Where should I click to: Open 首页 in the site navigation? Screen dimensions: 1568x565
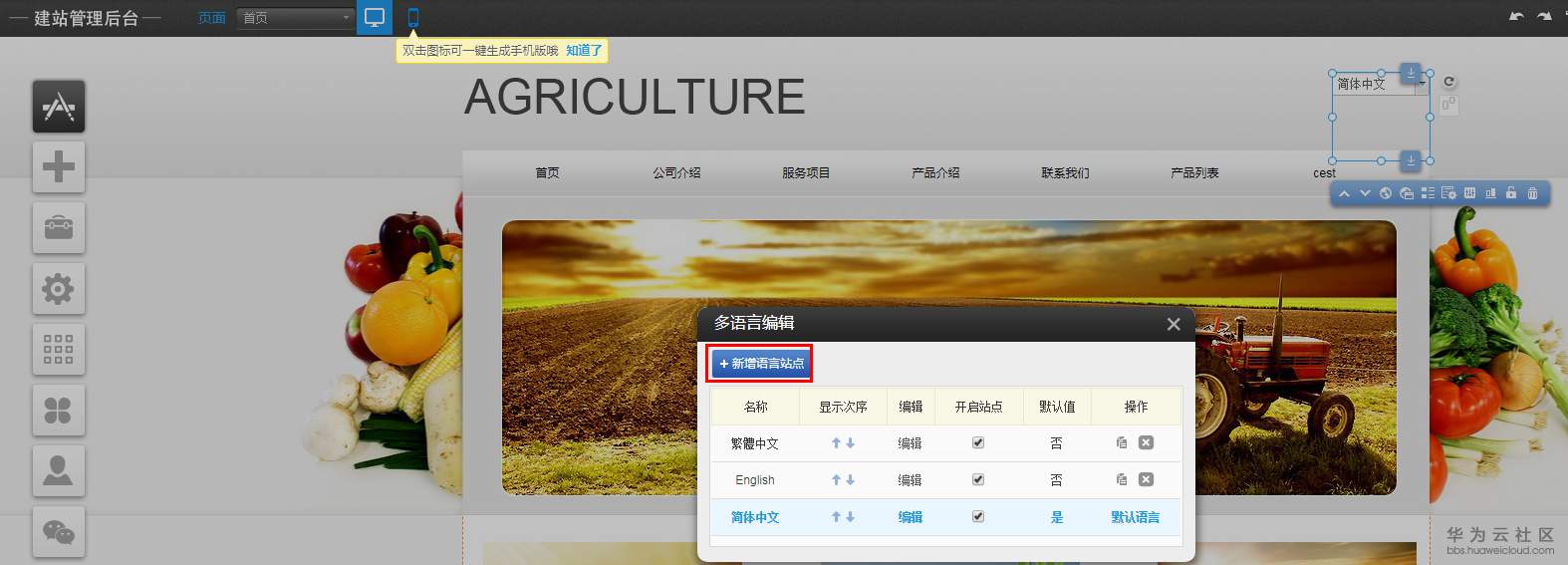pyautogui.click(x=547, y=172)
